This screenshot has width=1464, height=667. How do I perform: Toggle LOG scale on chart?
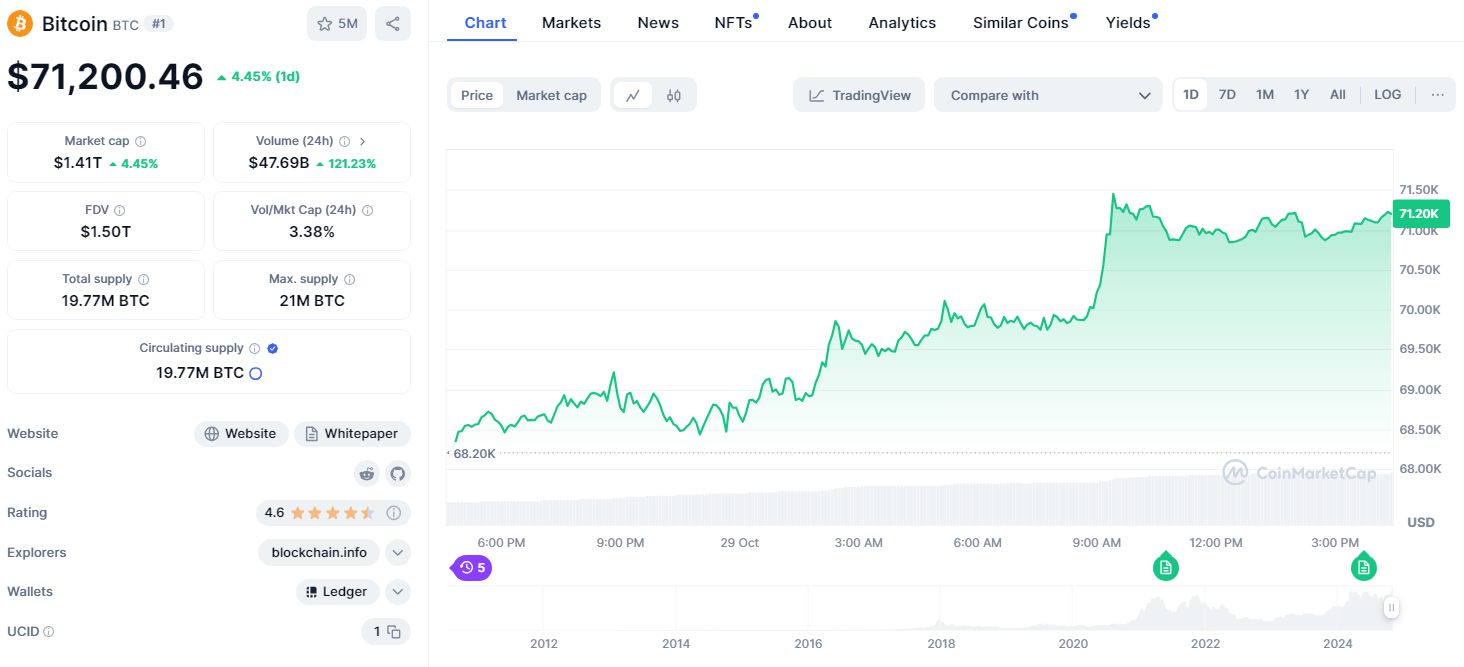(x=1388, y=95)
